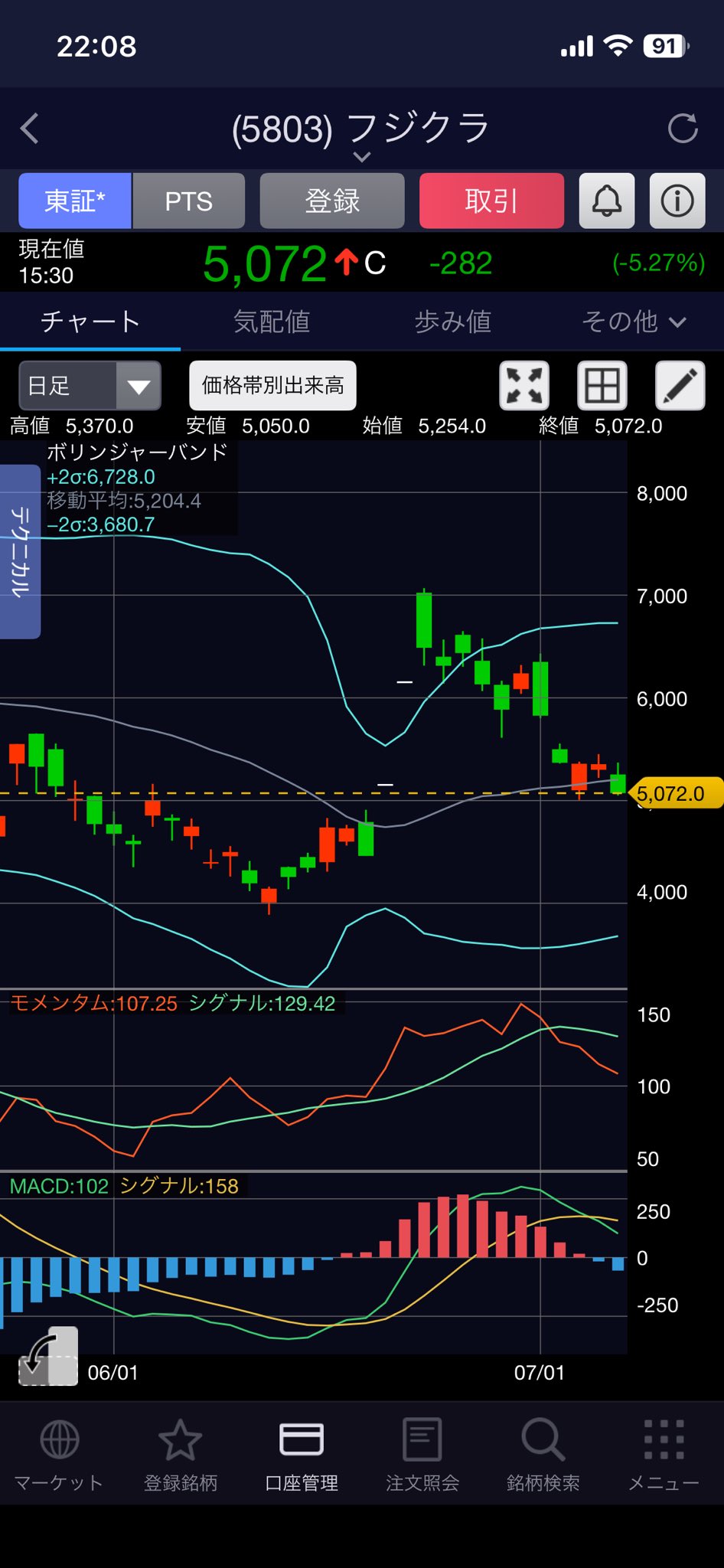The height and width of the screenshot is (1568, 724).
Task: Tap the momentum シグナル:129.42 label
Action: tap(262, 1003)
